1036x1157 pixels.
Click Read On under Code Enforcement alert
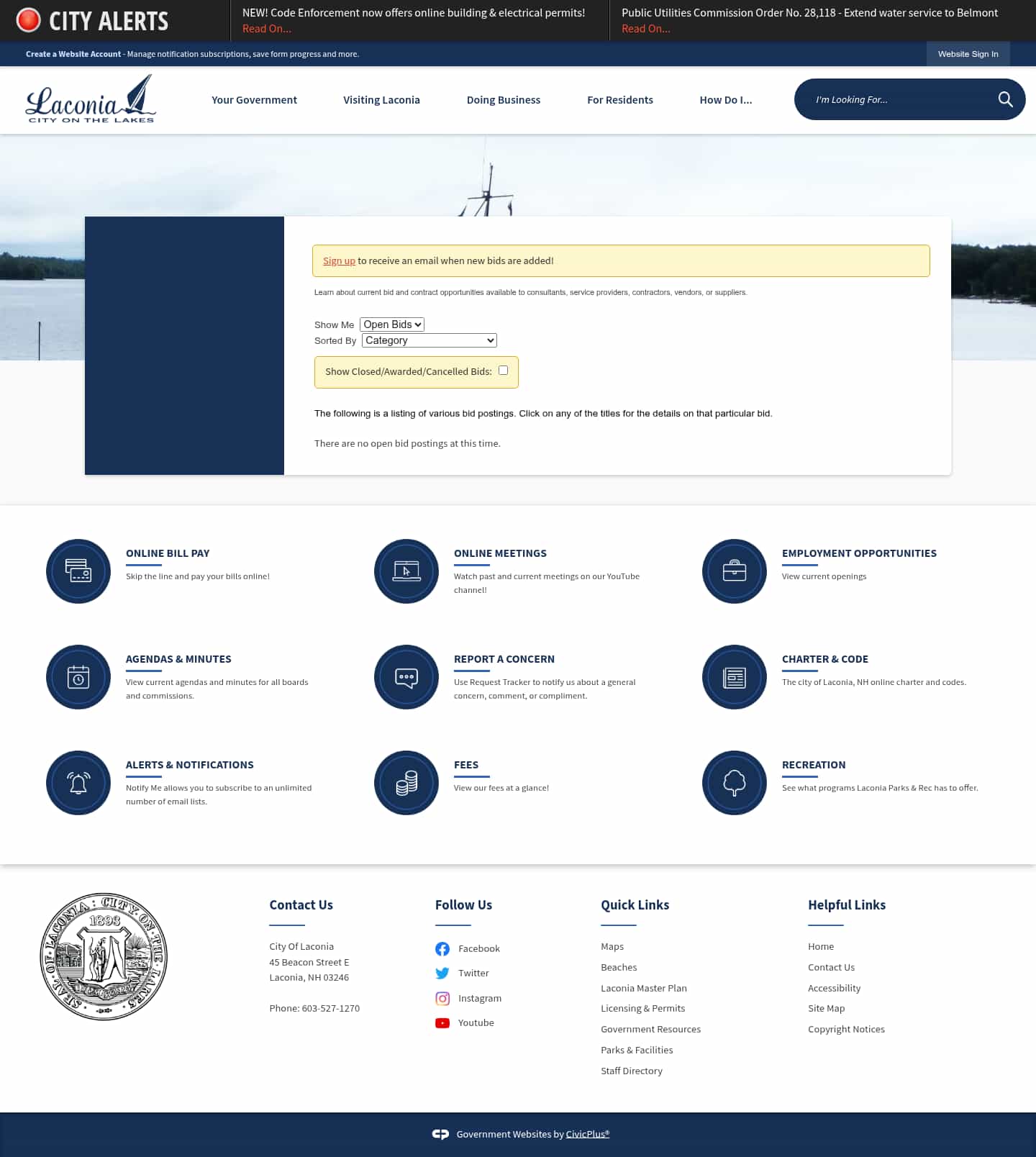tap(267, 29)
